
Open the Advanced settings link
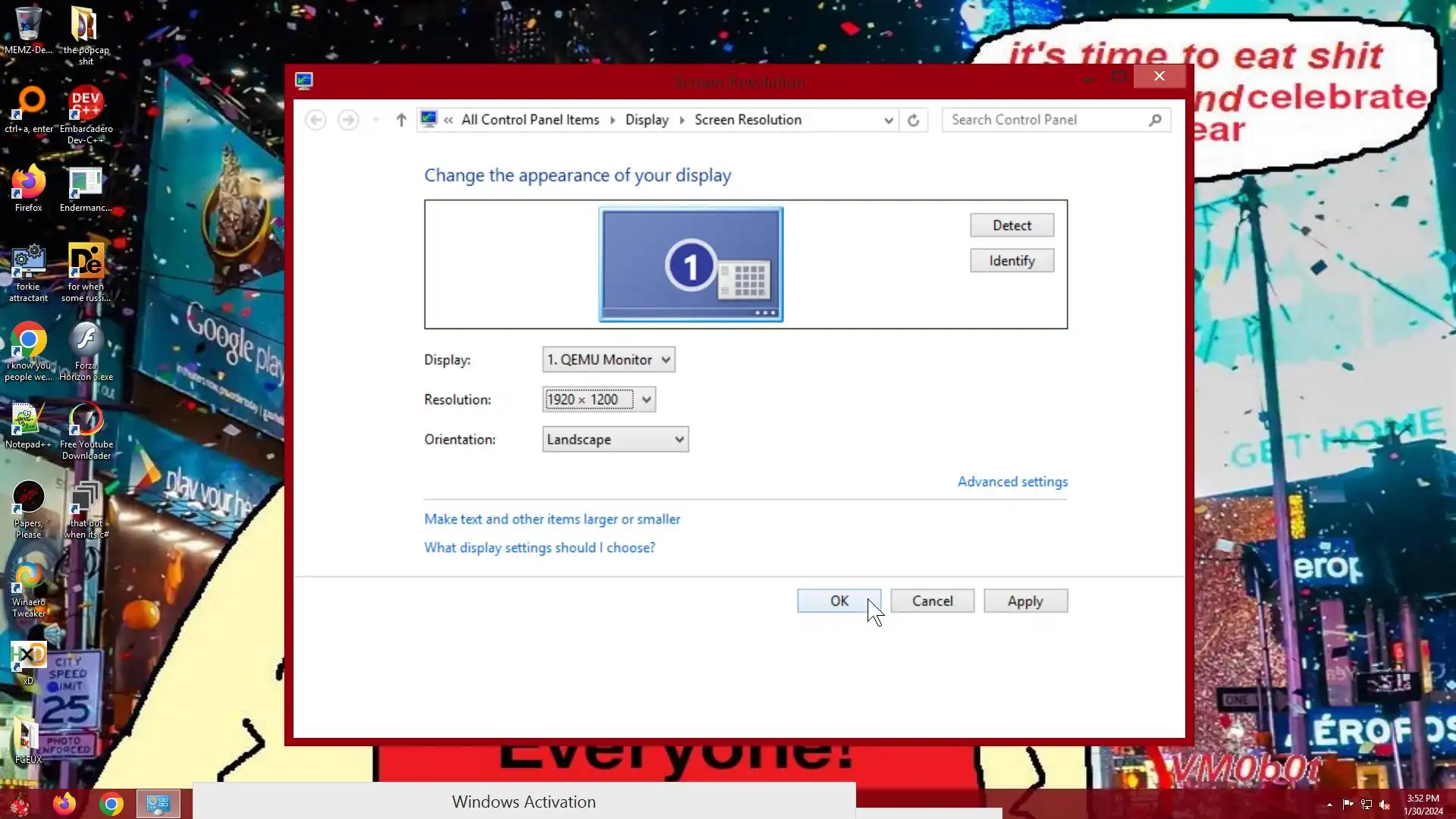(x=1012, y=482)
